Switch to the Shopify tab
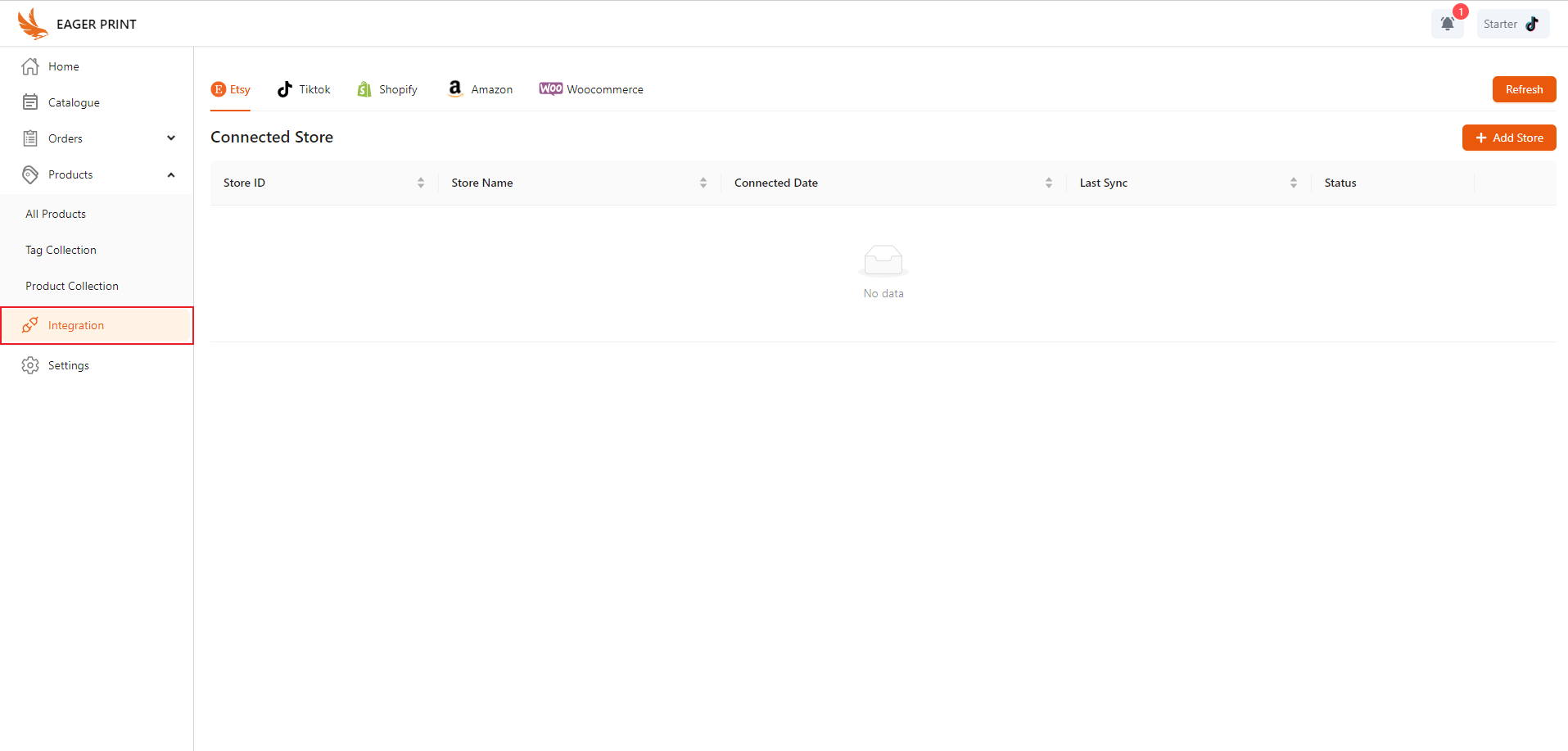This screenshot has width=1568, height=751. click(x=387, y=89)
